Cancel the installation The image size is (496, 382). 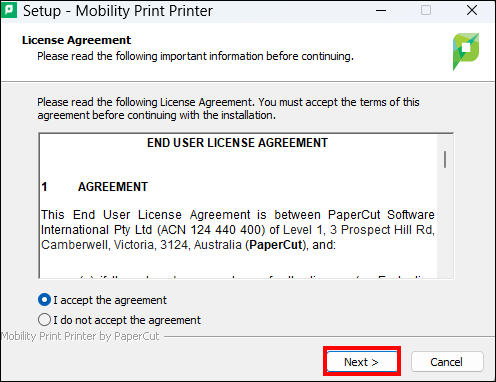point(447,362)
